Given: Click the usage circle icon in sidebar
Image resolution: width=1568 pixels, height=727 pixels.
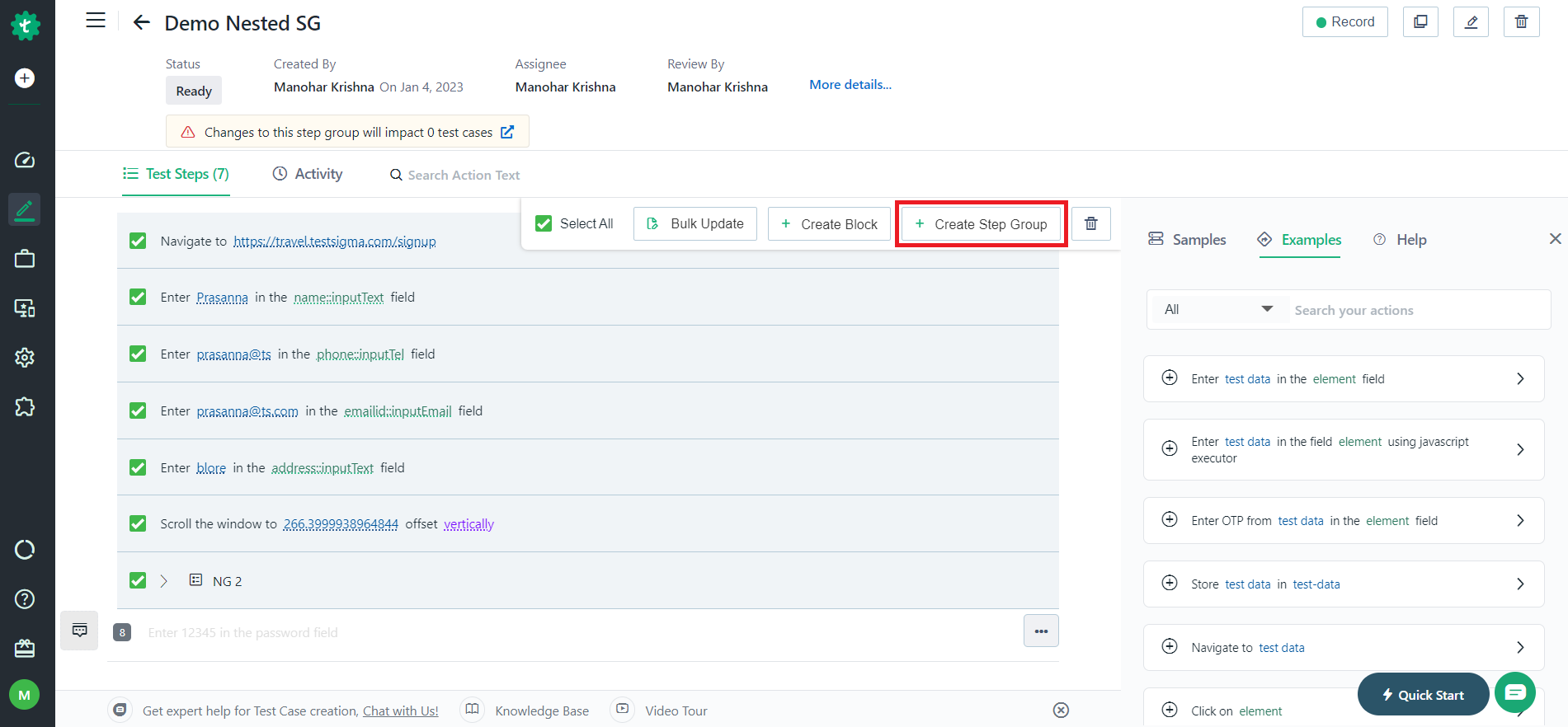Looking at the screenshot, I should tap(25, 550).
